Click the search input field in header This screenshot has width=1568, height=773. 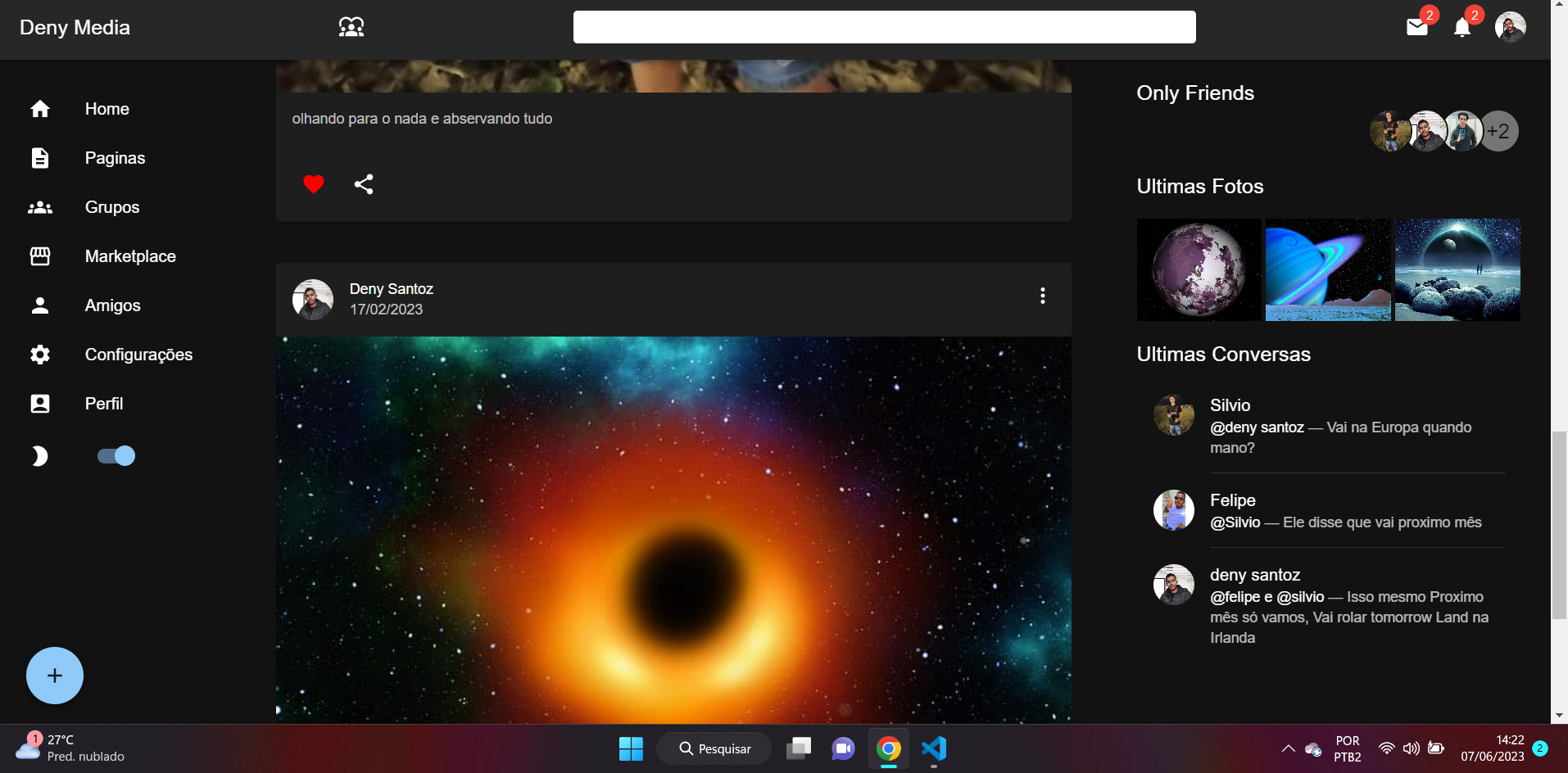coord(884,27)
